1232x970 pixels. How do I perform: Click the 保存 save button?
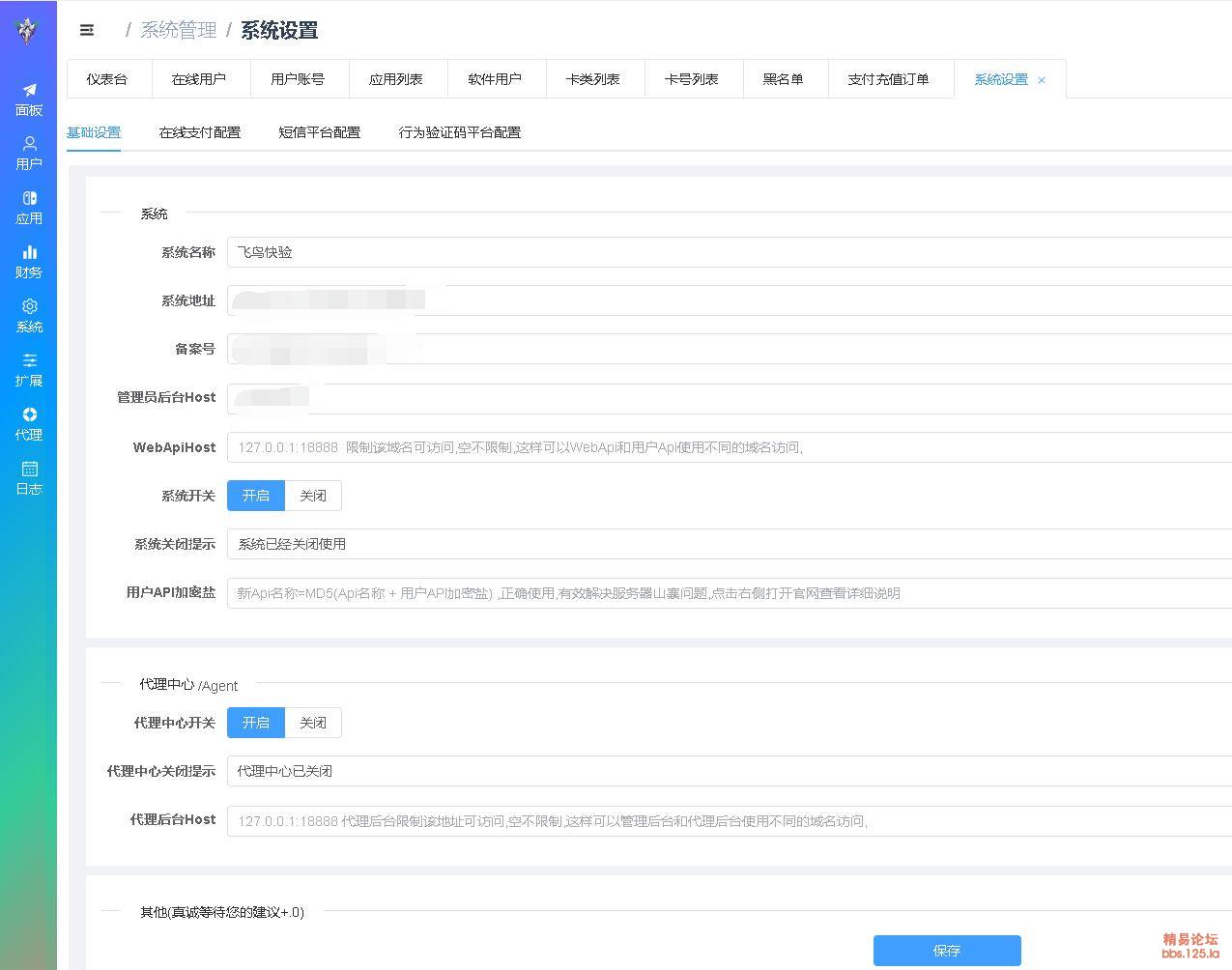947,951
